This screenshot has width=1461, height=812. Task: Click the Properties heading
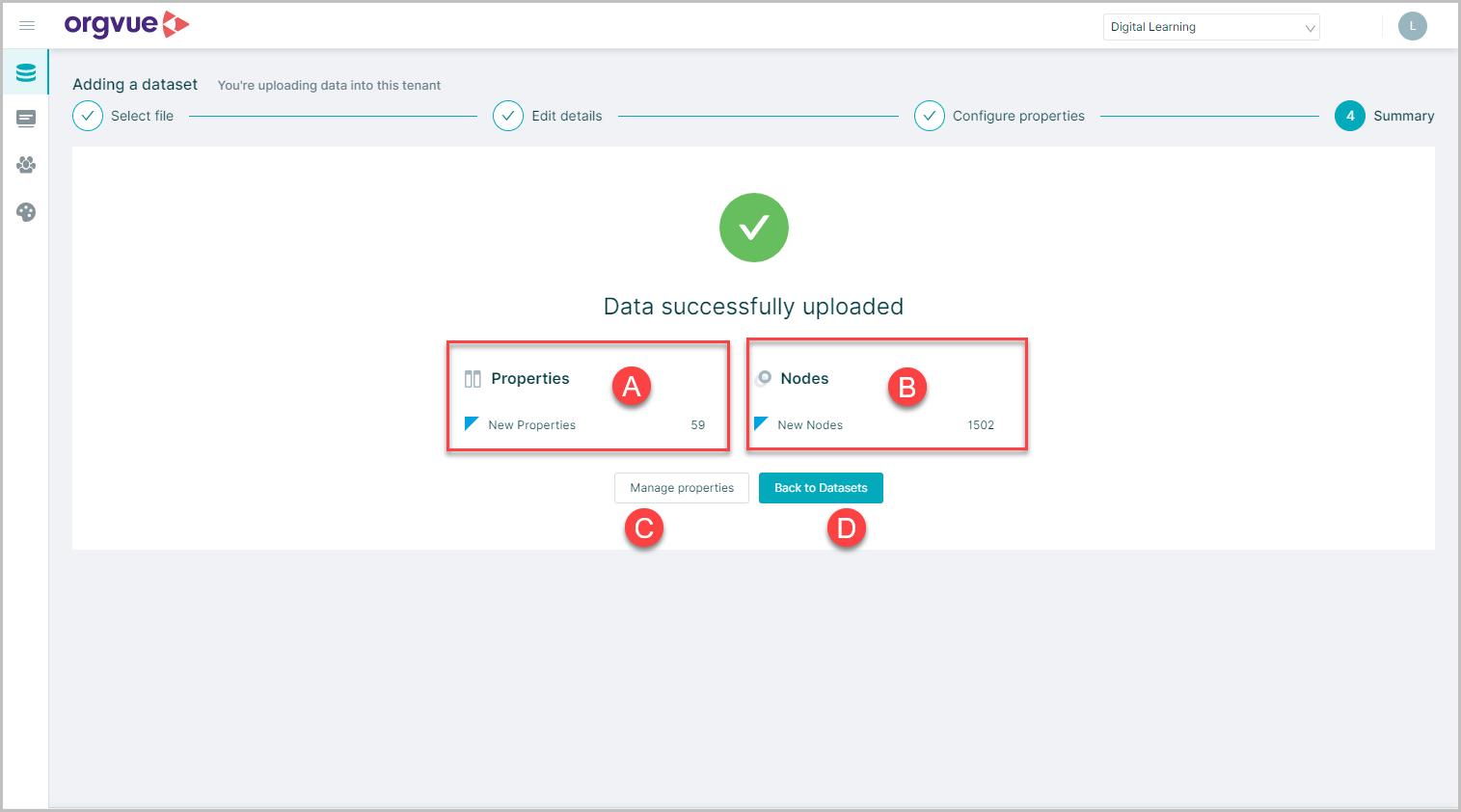(530, 379)
